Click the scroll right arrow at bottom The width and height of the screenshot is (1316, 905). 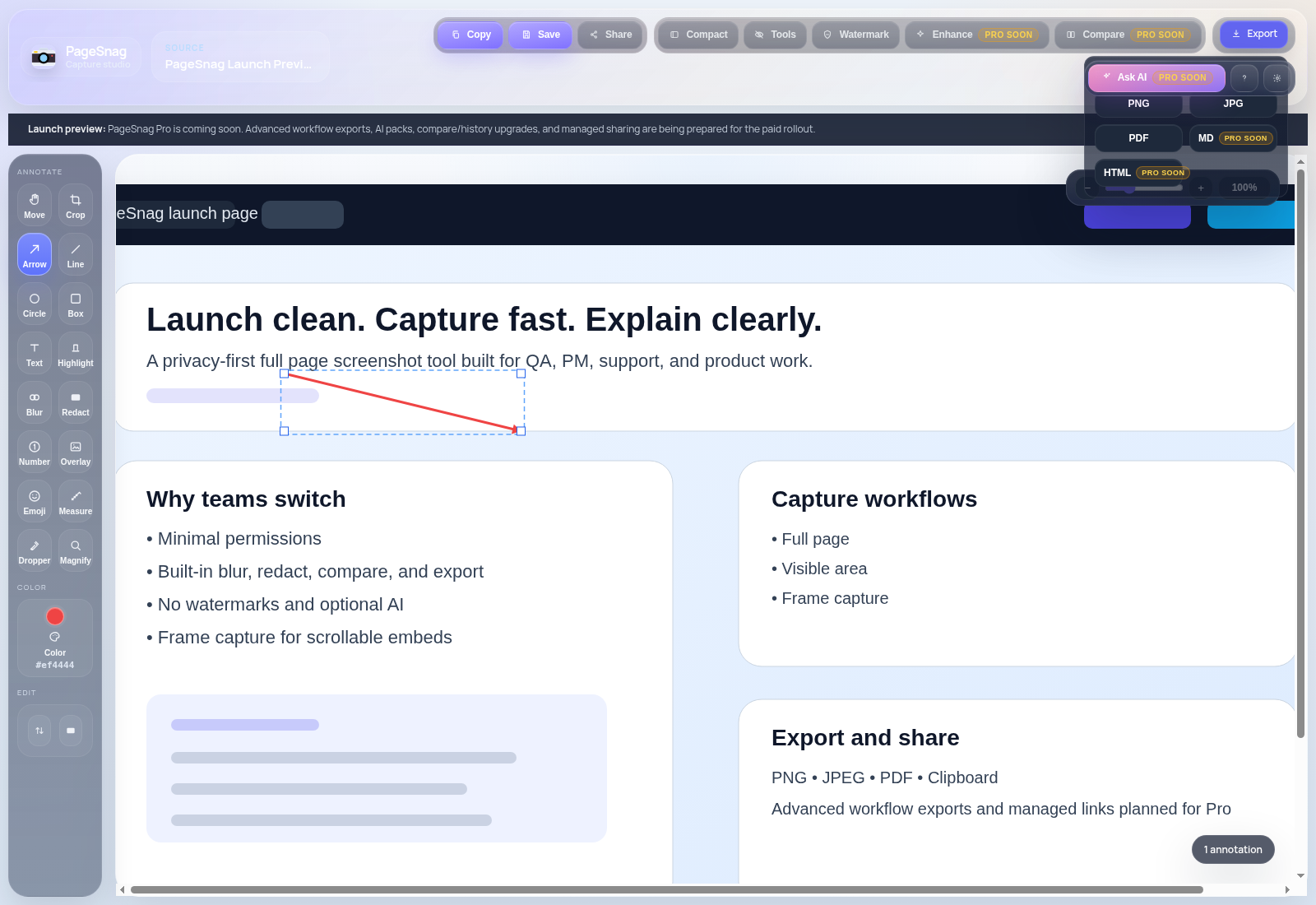pyautogui.click(x=1287, y=889)
